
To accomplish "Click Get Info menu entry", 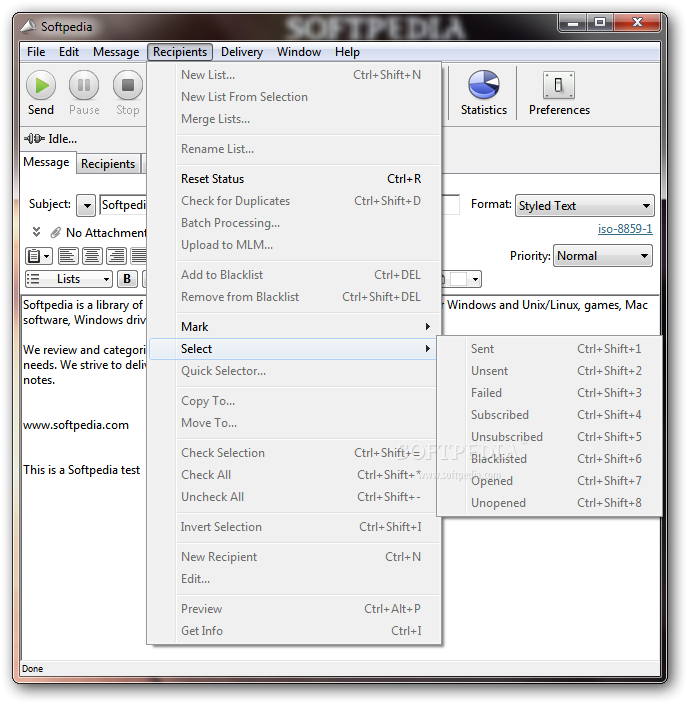I will tap(295, 631).
